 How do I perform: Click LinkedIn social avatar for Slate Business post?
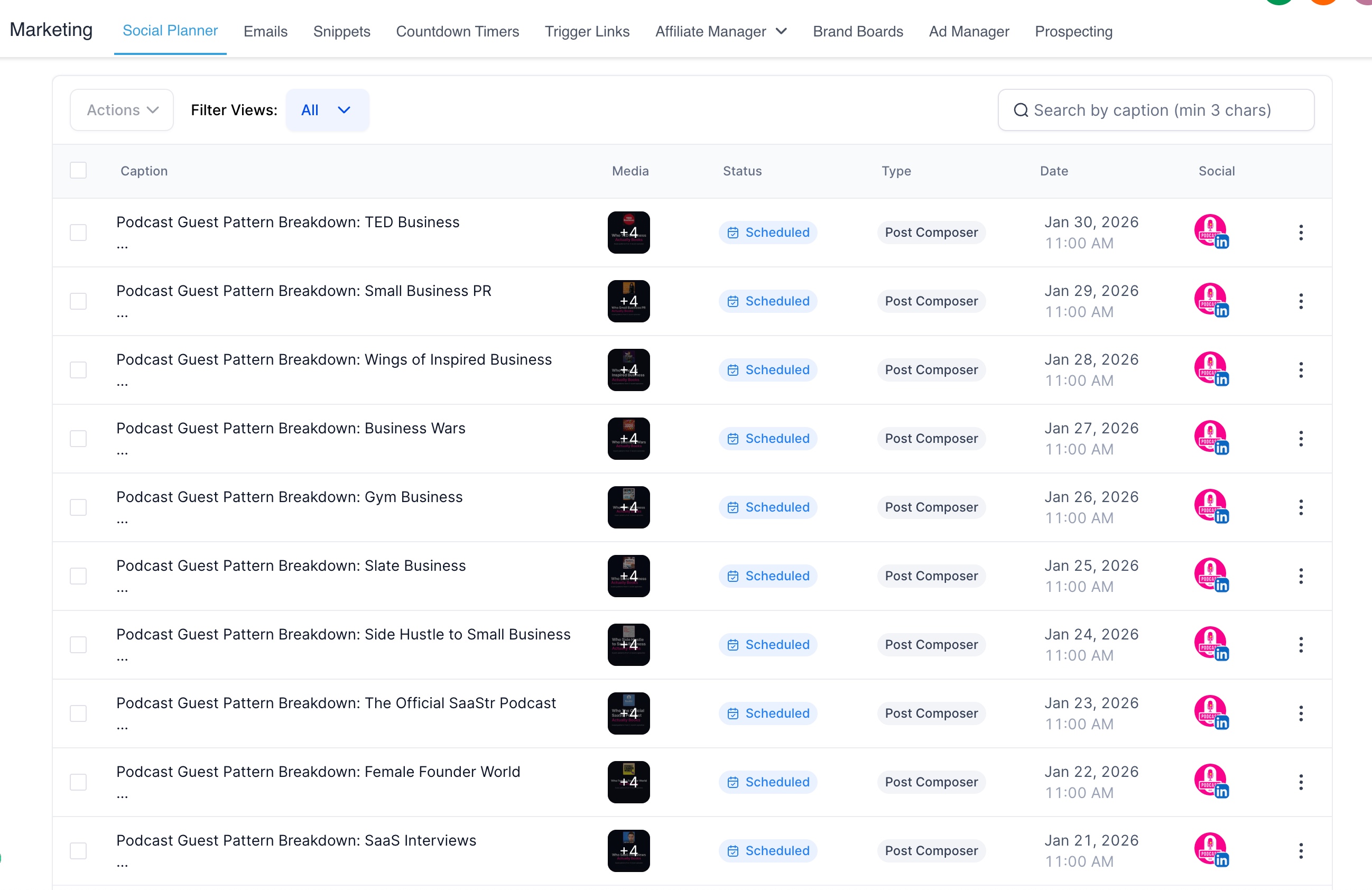point(1211,575)
